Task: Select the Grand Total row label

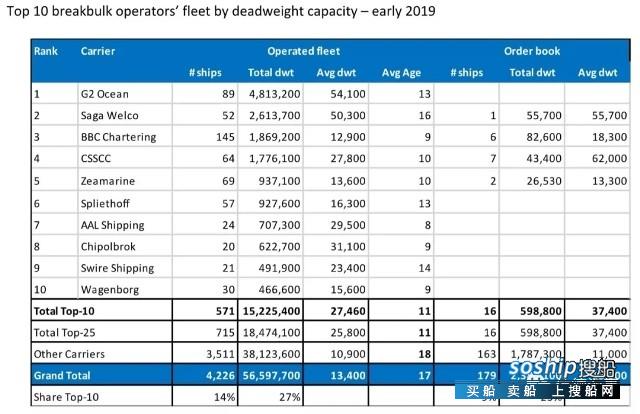Action: click(62, 376)
